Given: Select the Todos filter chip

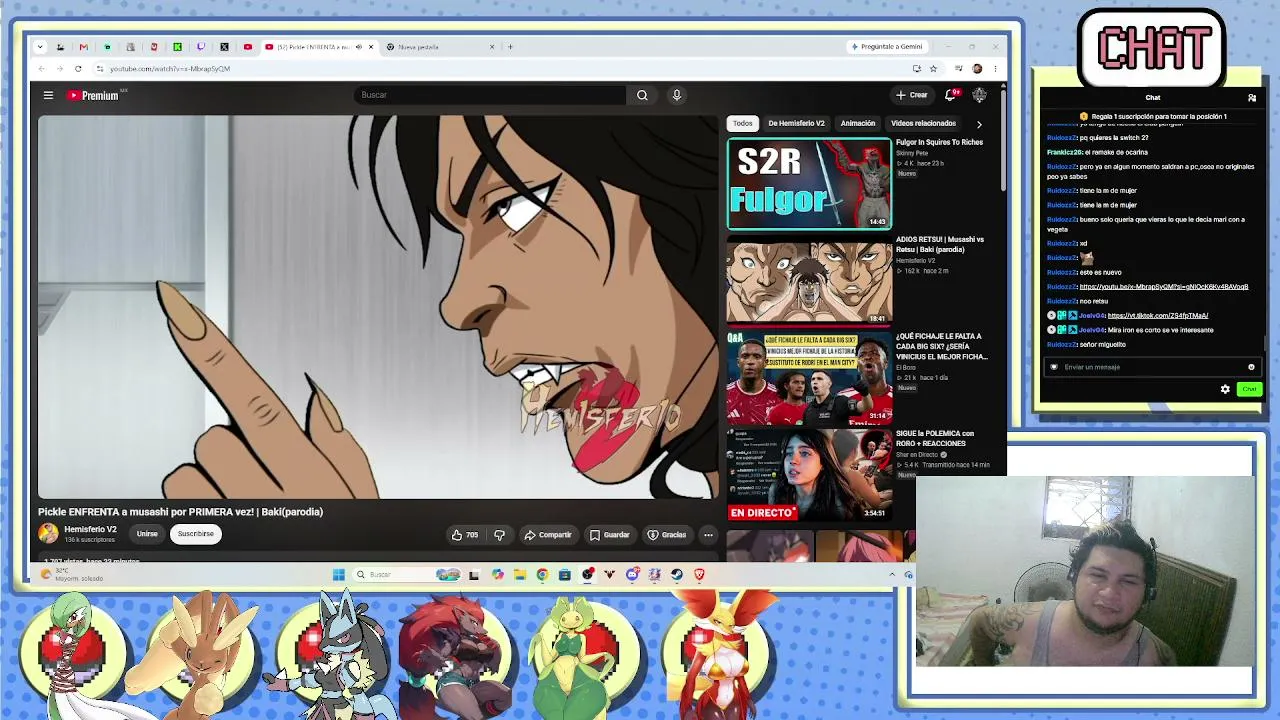Looking at the screenshot, I should (742, 123).
